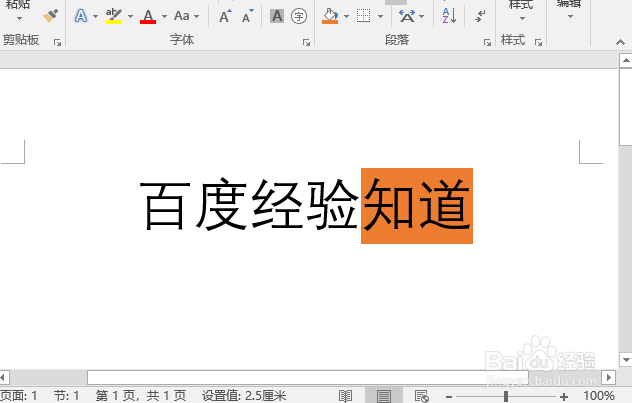The height and width of the screenshot is (403, 632).
Task: Click the horizontal scrollbar thumb
Action: [x=308, y=378]
